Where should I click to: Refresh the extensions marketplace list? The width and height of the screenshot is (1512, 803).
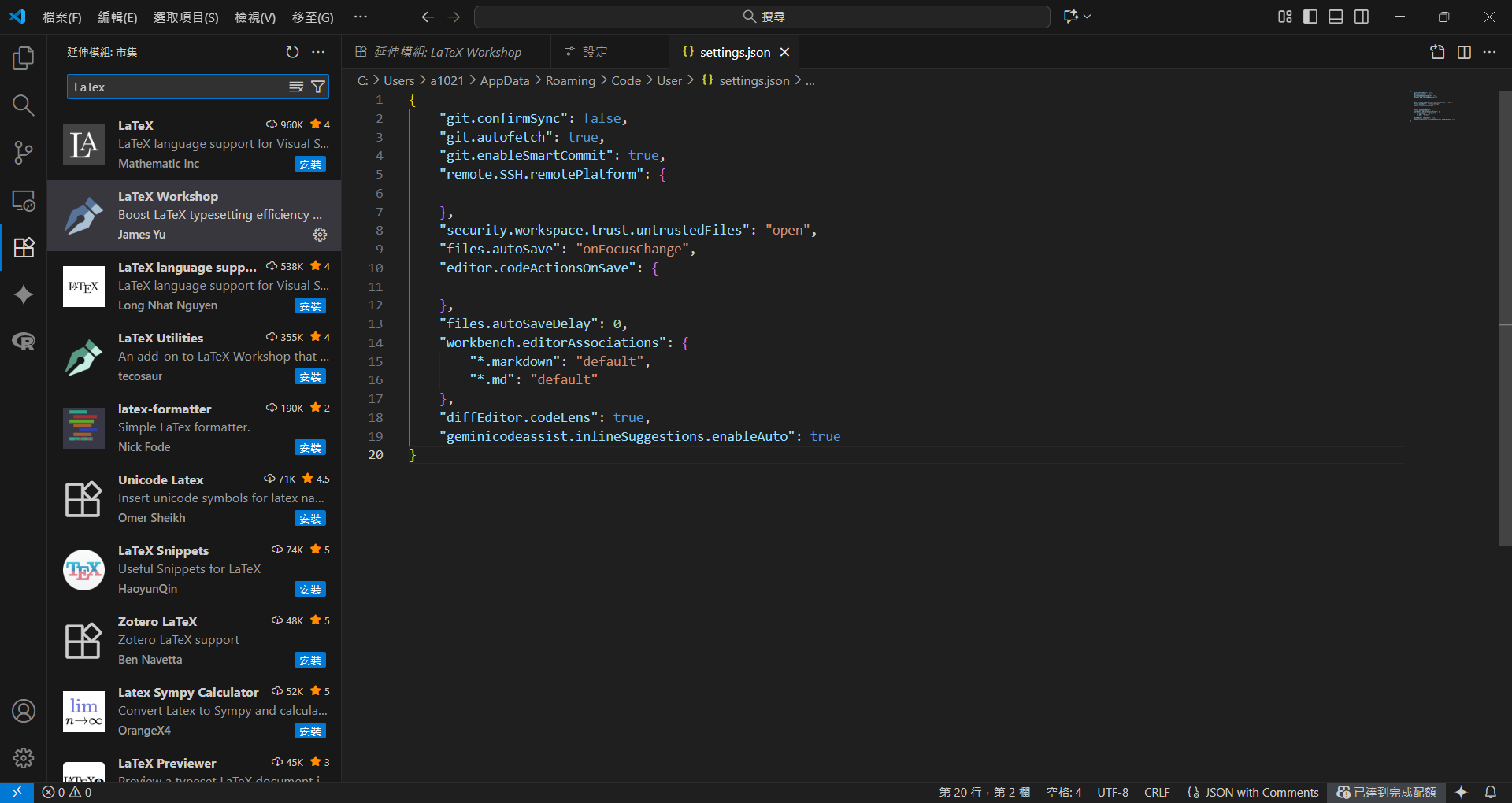292,52
